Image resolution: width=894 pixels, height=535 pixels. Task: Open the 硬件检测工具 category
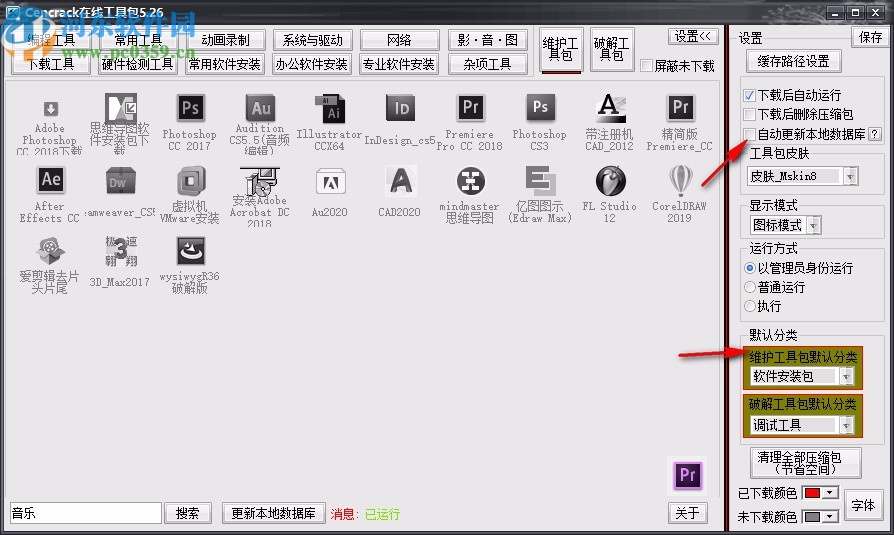click(137, 64)
